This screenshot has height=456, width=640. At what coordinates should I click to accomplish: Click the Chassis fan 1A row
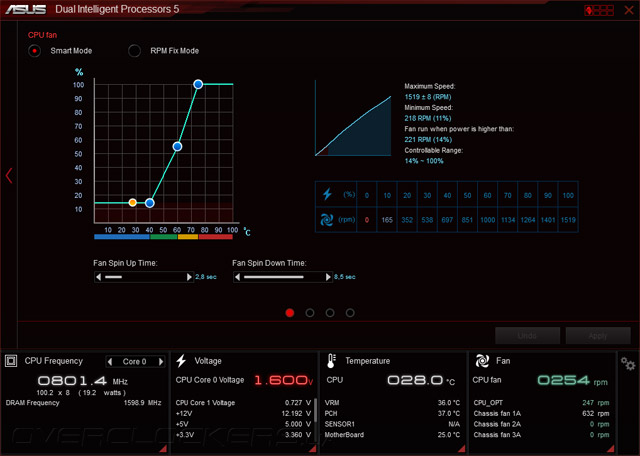tap(541, 414)
